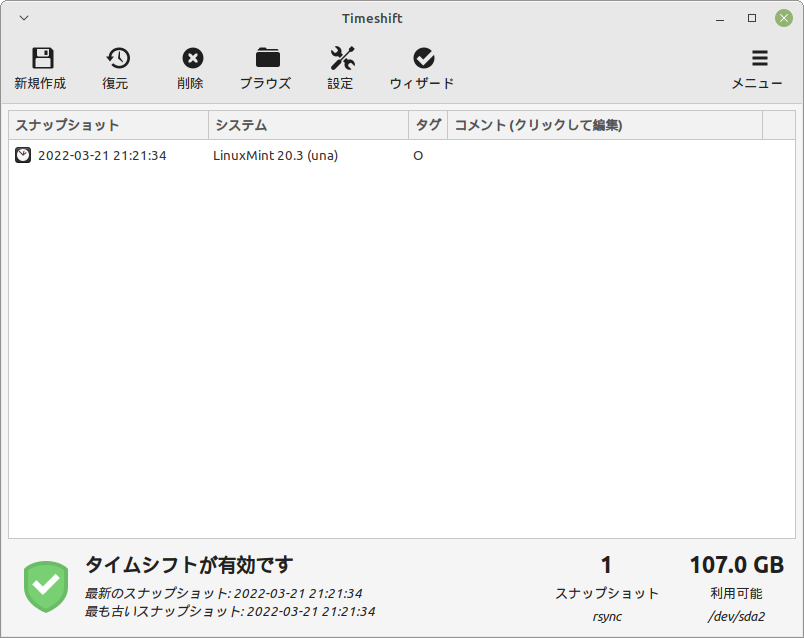Click the green shield status icon
Image resolution: width=804 pixels, height=638 pixels.
(x=46, y=587)
